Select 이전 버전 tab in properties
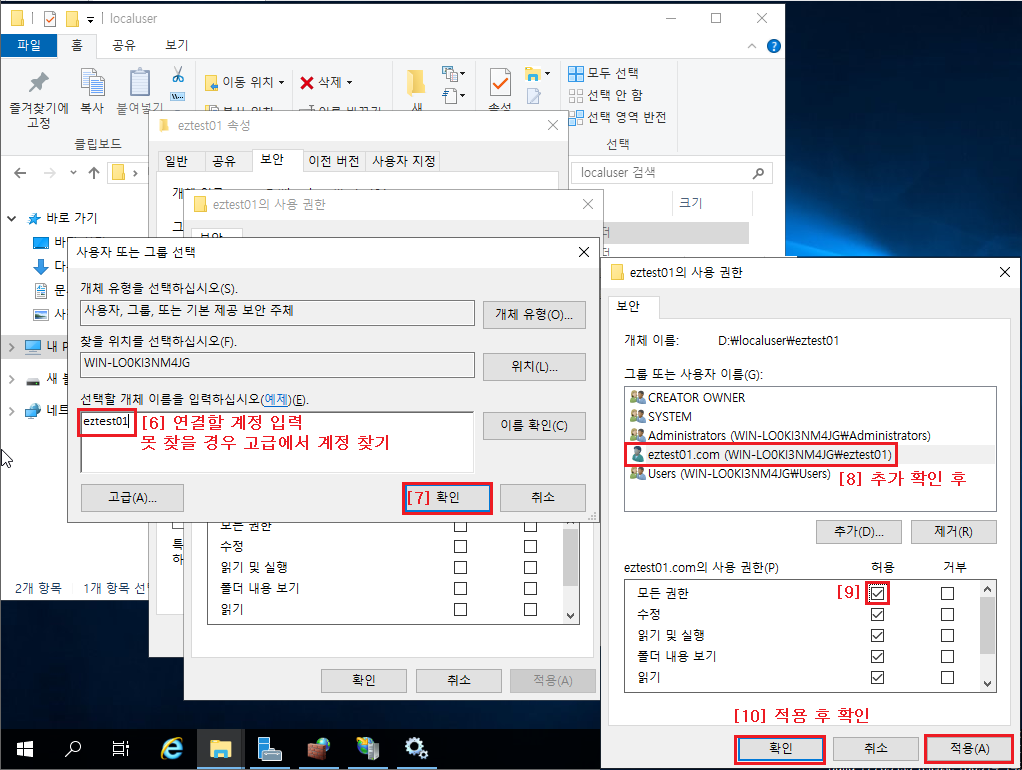The width and height of the screenshot is (1022, 770). (333, 161)
